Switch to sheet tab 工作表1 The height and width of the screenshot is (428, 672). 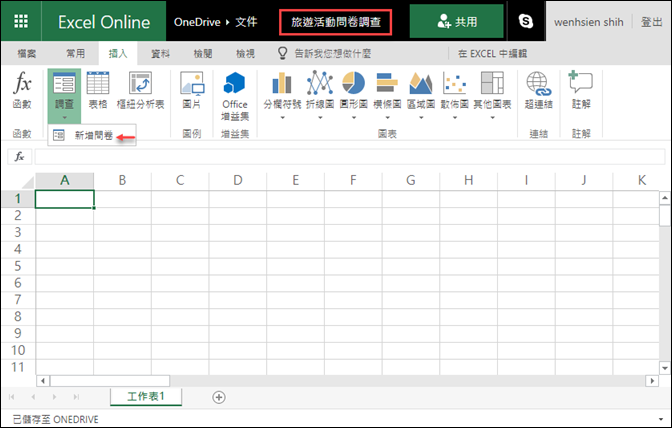click(146, 396)
